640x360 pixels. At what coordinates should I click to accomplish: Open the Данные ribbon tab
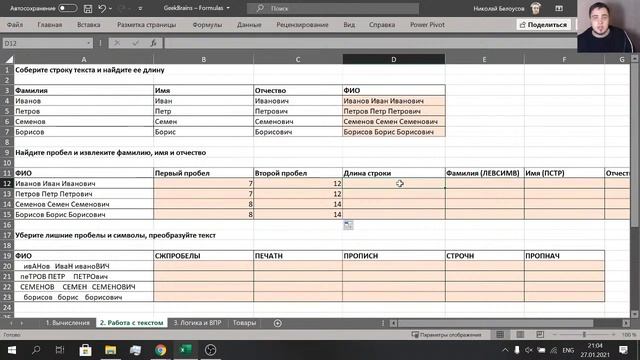point(249,24)
